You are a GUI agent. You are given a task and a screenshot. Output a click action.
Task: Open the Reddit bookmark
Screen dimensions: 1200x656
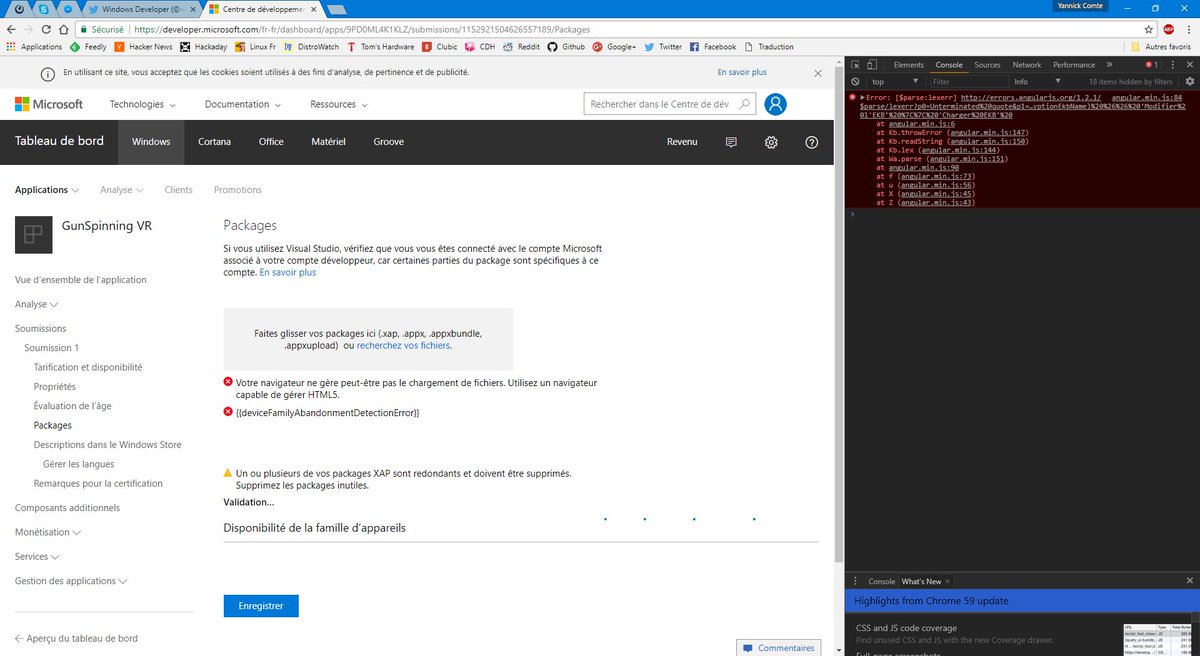click(521, 46)
